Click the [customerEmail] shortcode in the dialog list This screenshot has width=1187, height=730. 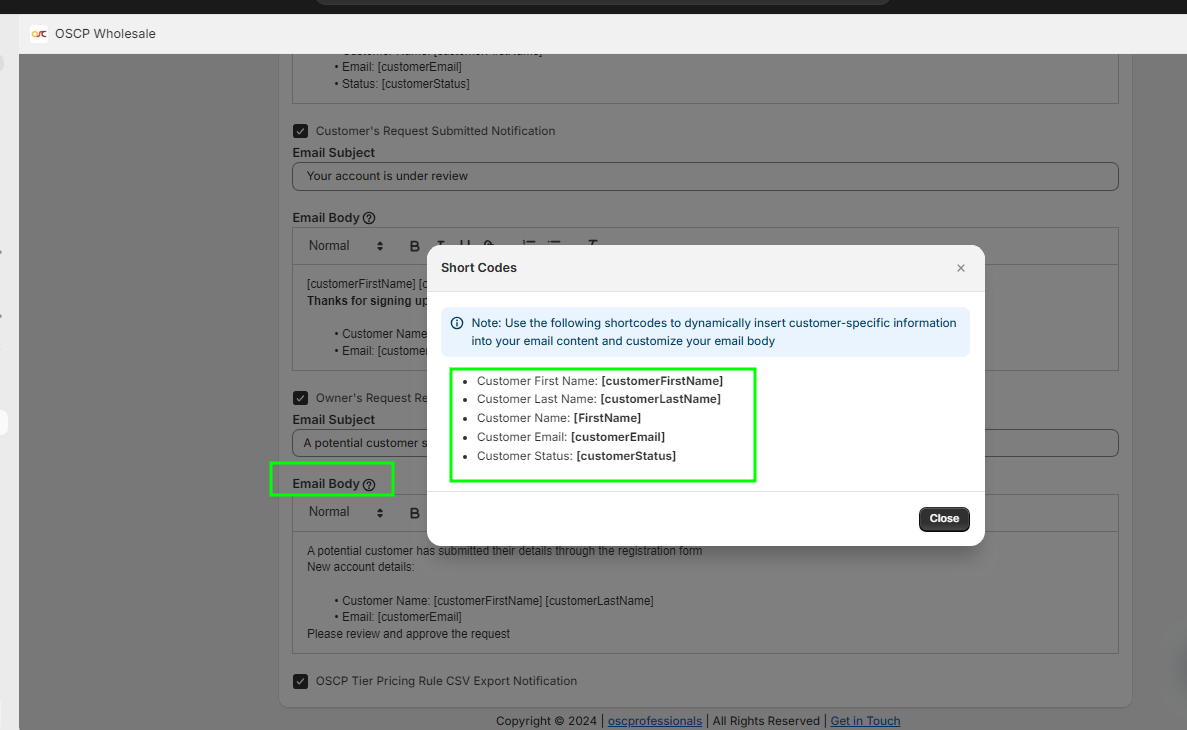coord(617,437)
